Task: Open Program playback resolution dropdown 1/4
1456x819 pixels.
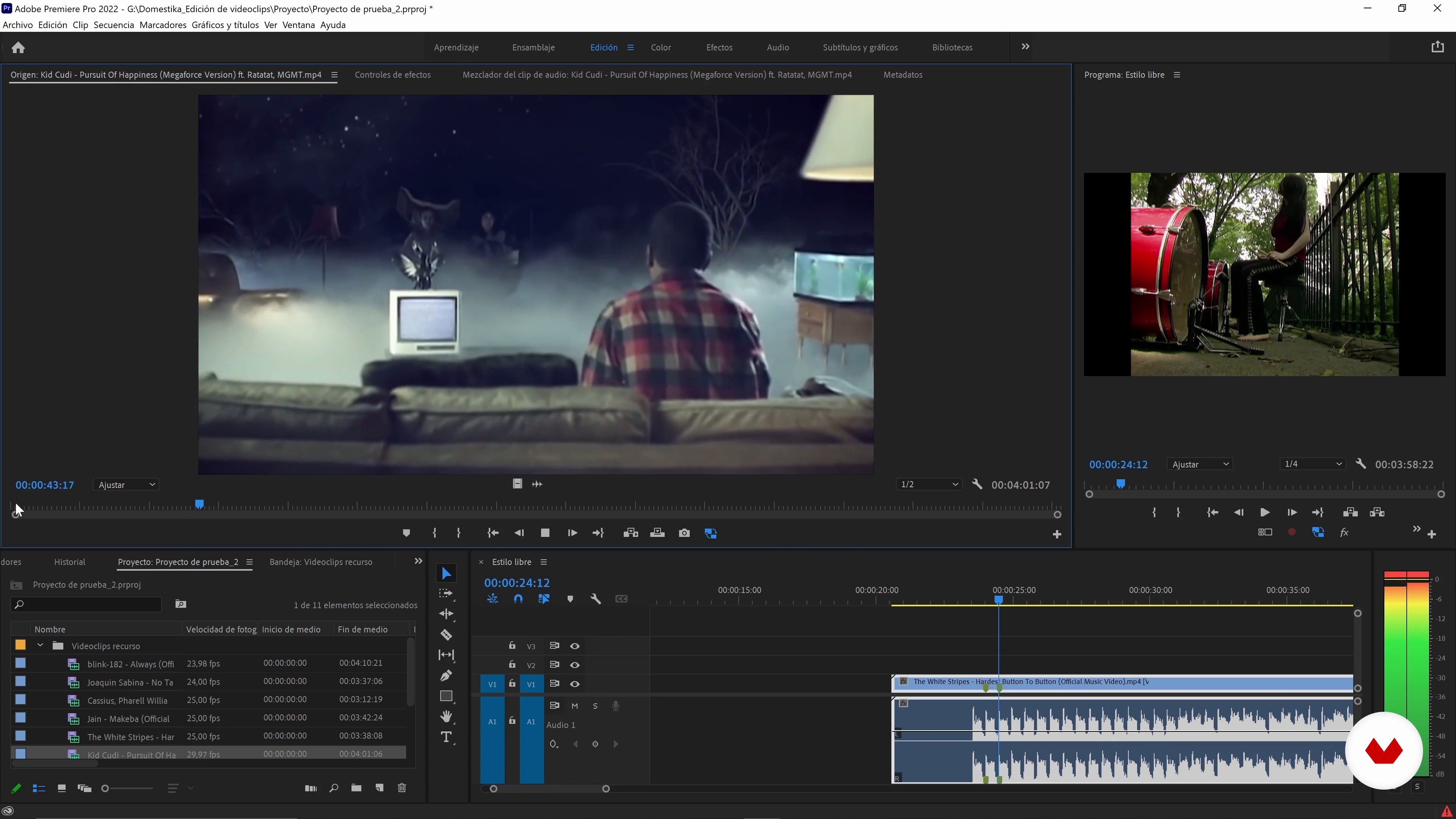Action: click(1313, 464)
